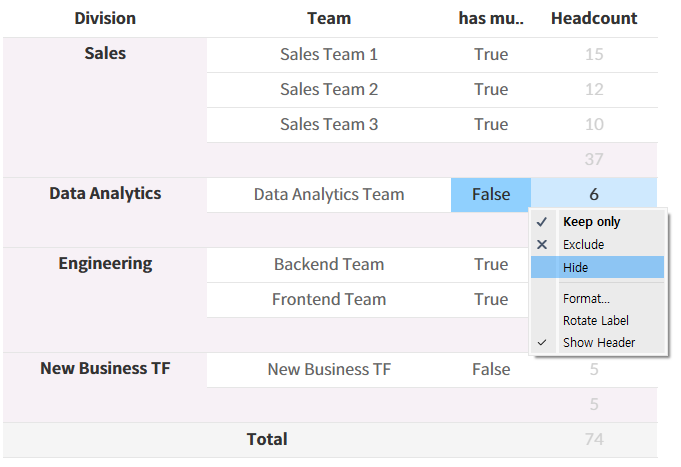681x467 pixels.
Task: Select the Data Analytics Team cell
Action: (x=329, y=195)
